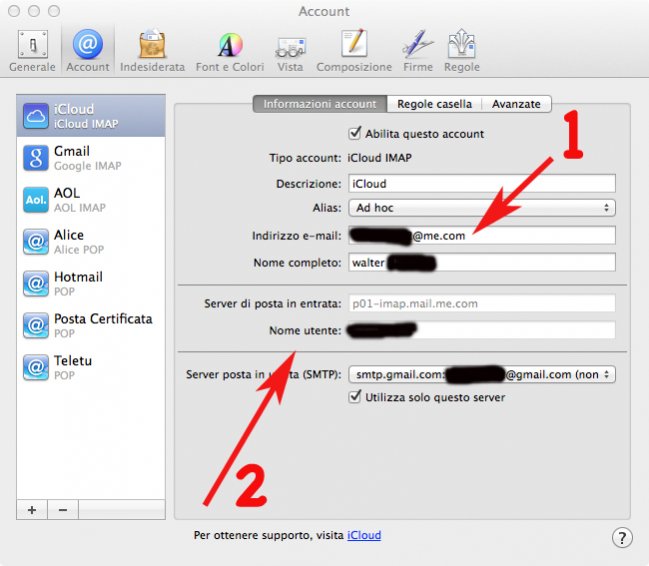The image size is (649, 566).
Task: Toggle Abilita questo account checkbox
Action: point(355,133)
